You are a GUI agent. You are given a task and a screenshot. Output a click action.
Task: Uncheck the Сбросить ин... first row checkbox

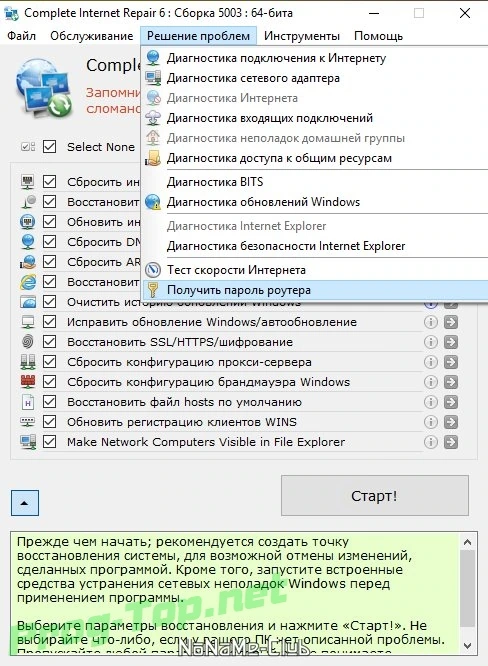tap(50, 182)
